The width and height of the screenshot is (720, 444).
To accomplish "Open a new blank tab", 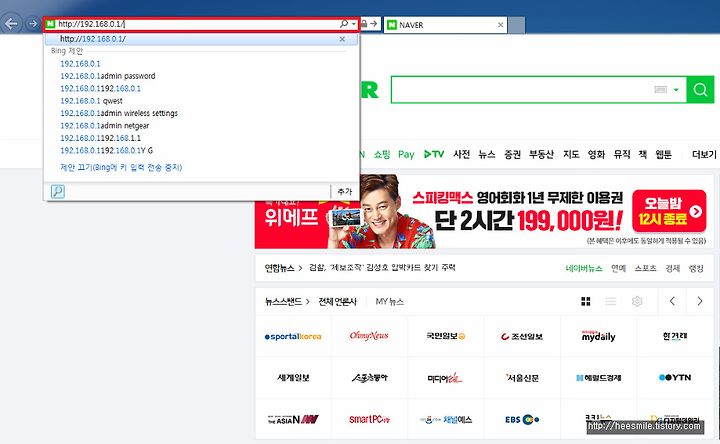I will [517, 25].
